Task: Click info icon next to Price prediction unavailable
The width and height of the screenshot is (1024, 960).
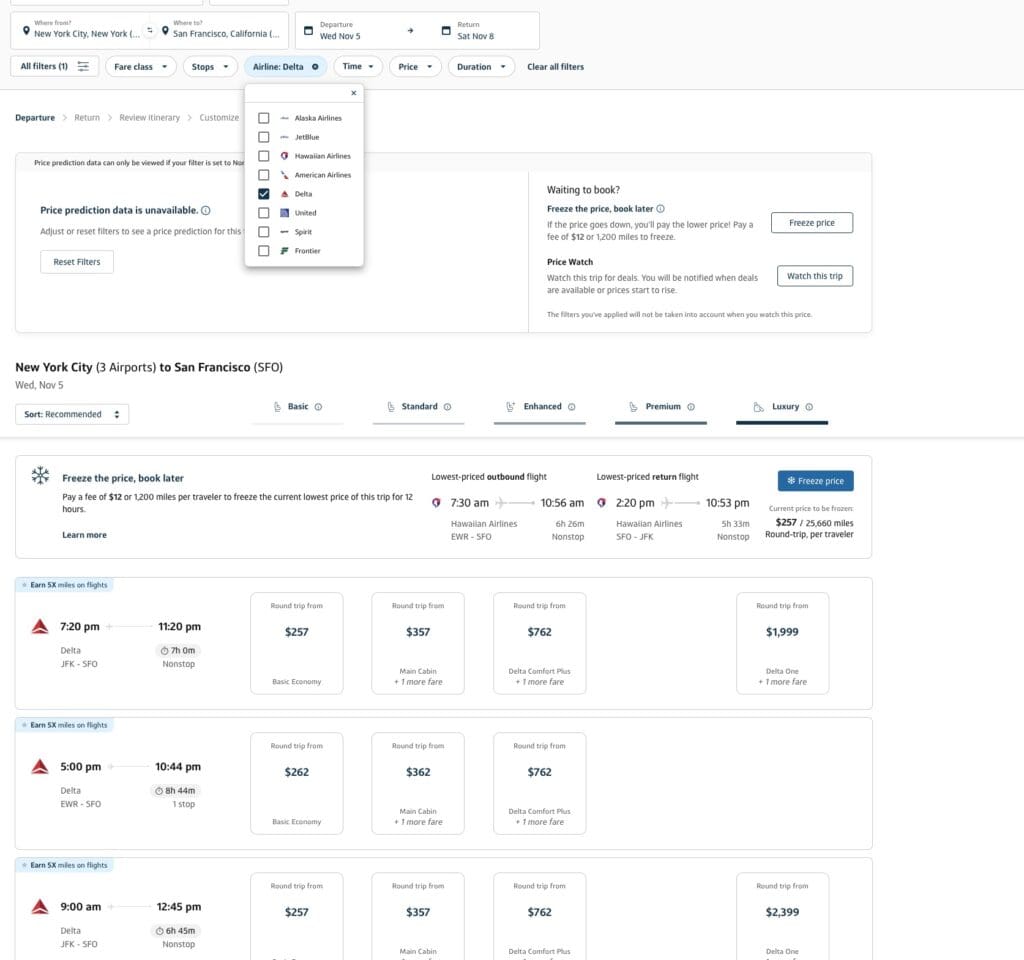Action: (206, 210)
